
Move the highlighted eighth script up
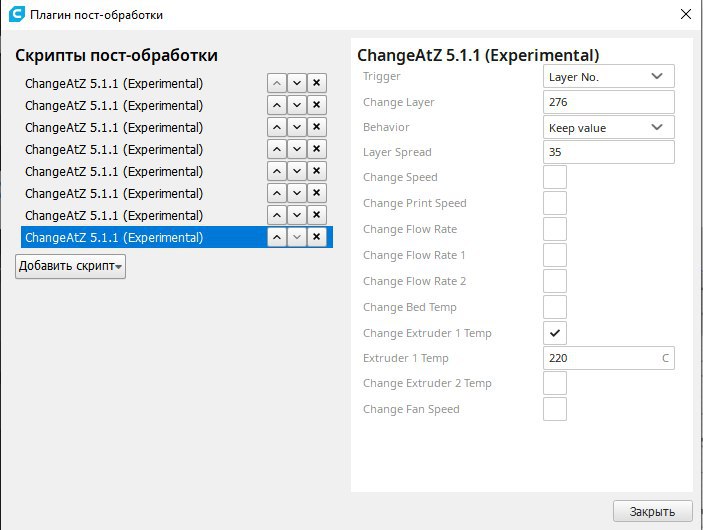(x=277, y=237)
